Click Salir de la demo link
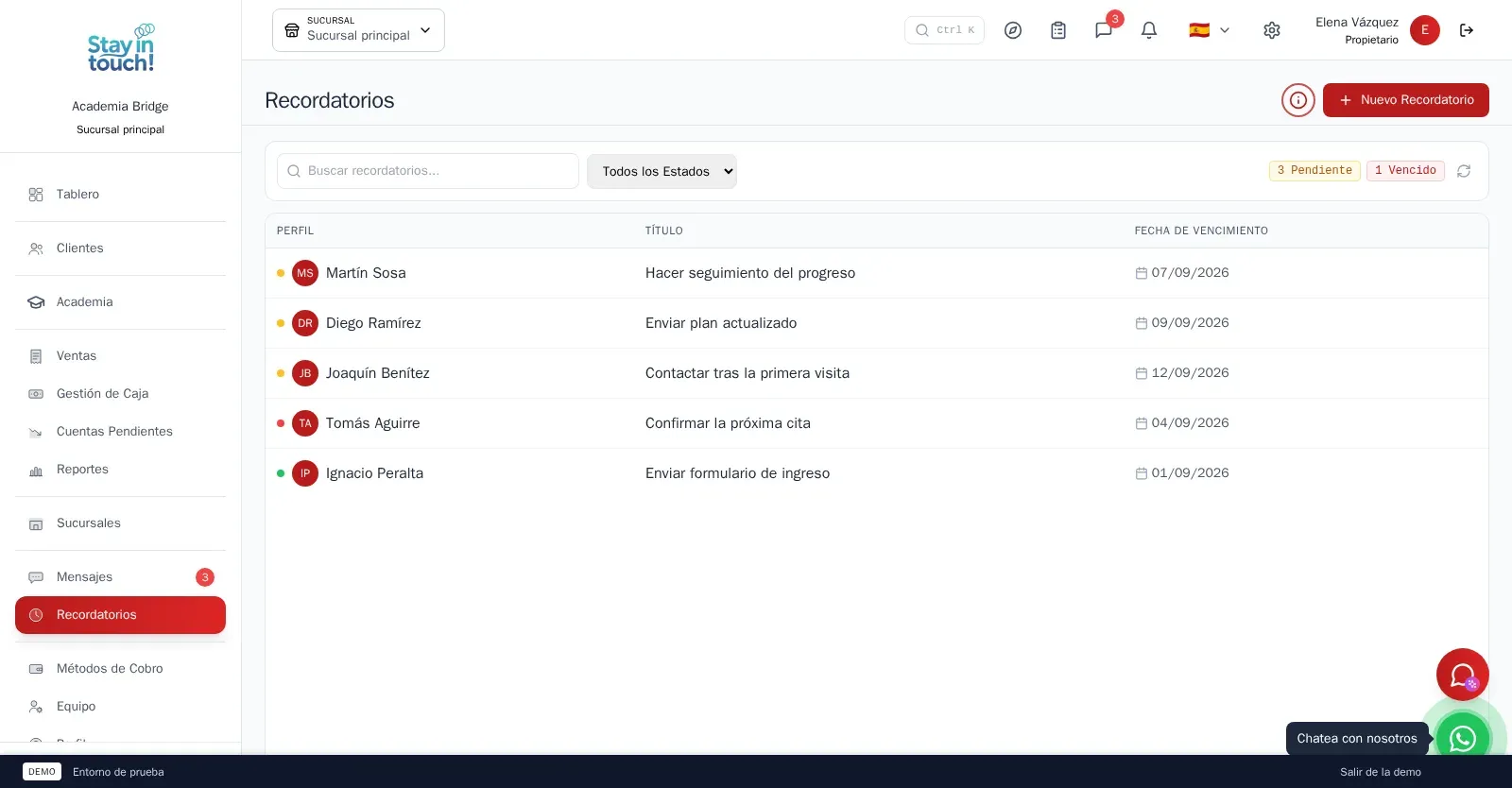Screen dimensions: 1512x788 (1381, 772)
